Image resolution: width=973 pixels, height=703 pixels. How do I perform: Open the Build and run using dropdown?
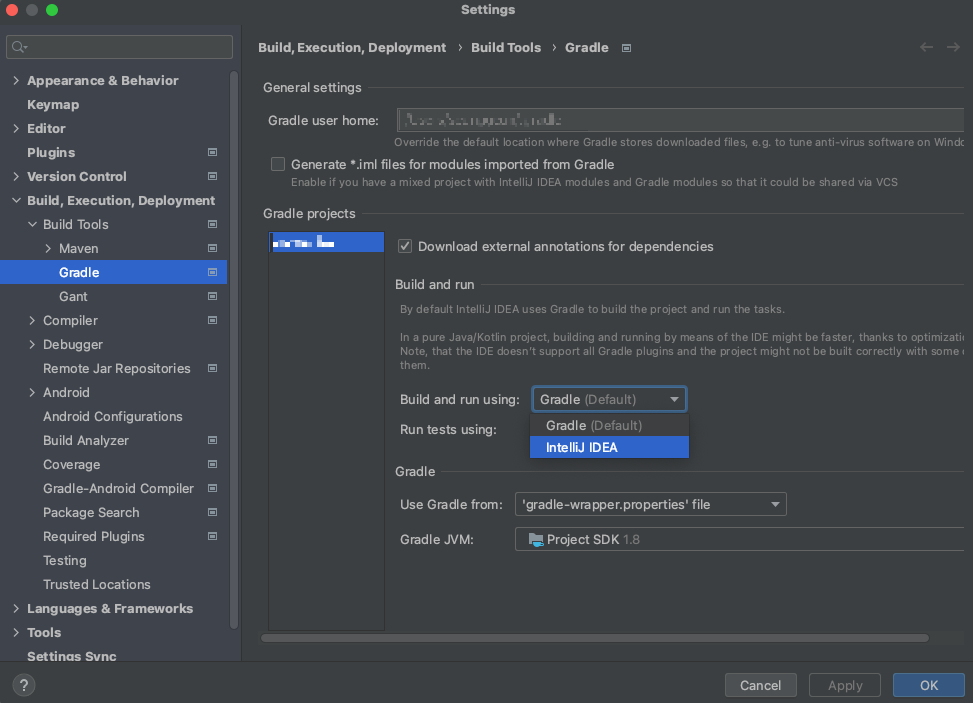(x=609, y=399)
